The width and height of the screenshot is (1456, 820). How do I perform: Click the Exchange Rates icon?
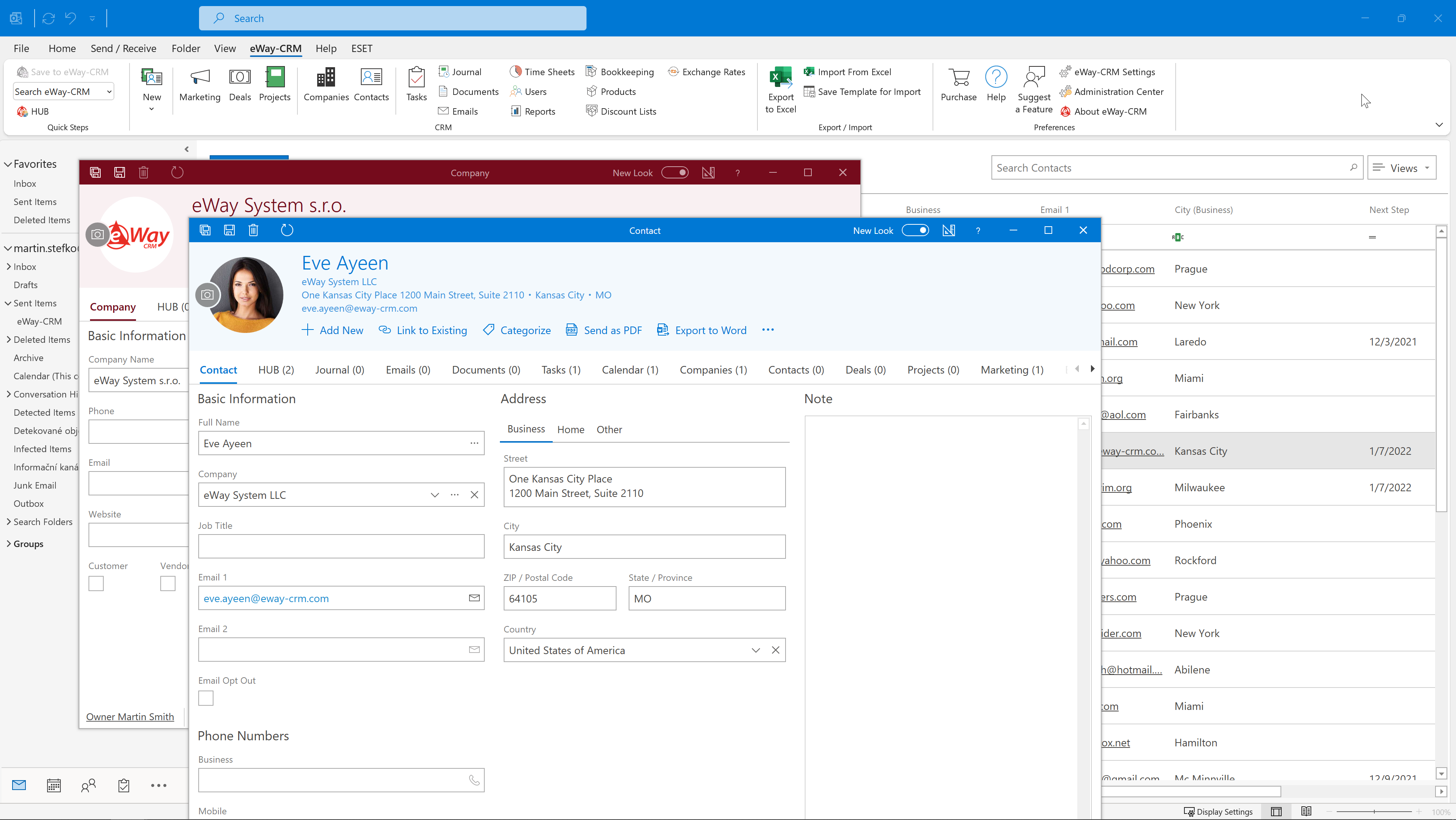(673, 71)
